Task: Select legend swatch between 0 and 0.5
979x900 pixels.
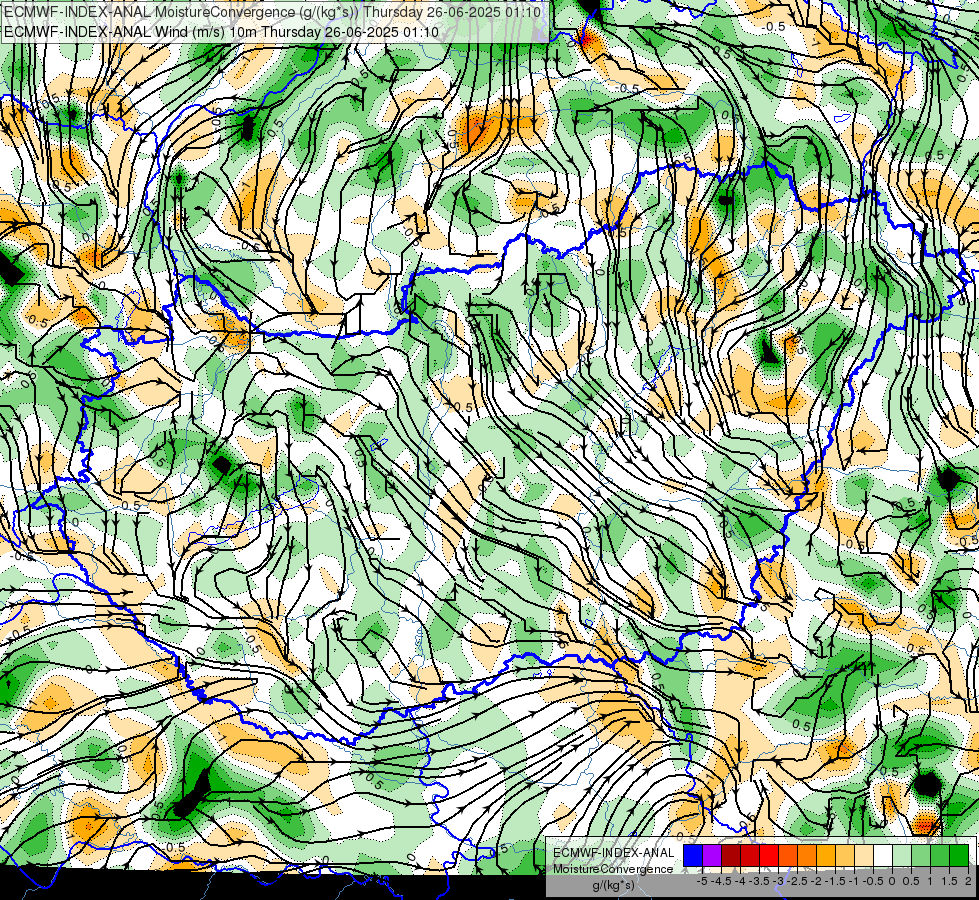Action: (902, 856)
